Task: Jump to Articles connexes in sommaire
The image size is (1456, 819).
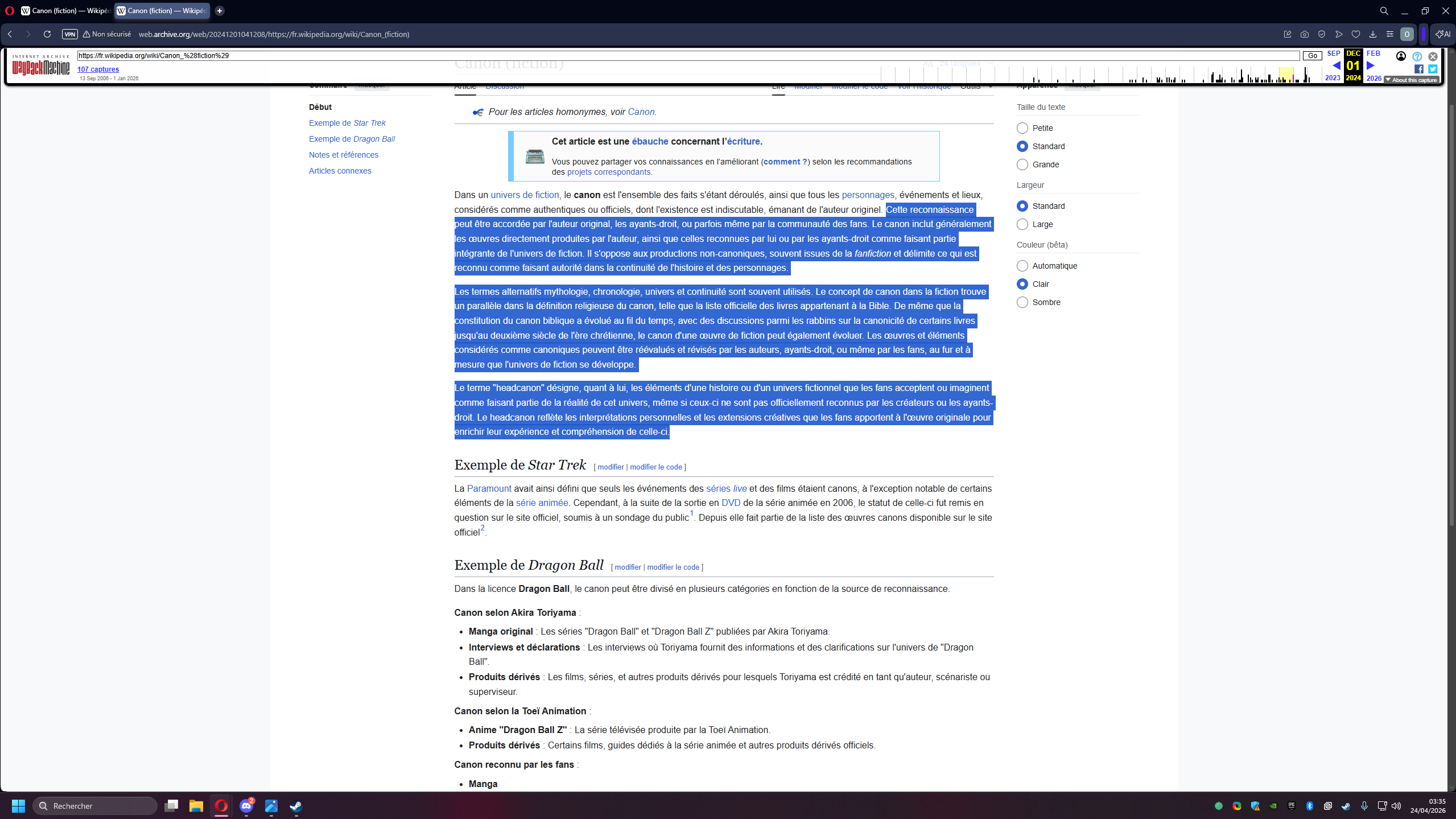Action: click(x=340, y=171)
